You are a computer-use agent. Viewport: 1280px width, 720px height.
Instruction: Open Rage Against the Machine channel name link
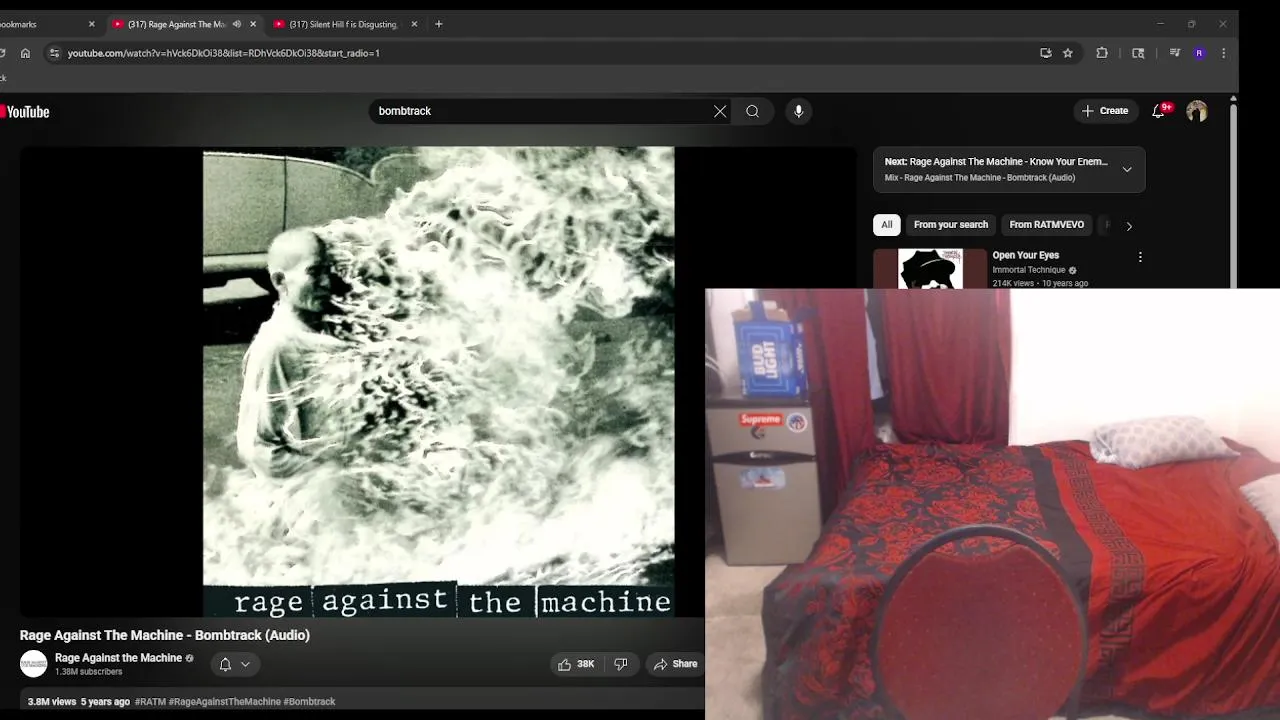tap(118, 658)
